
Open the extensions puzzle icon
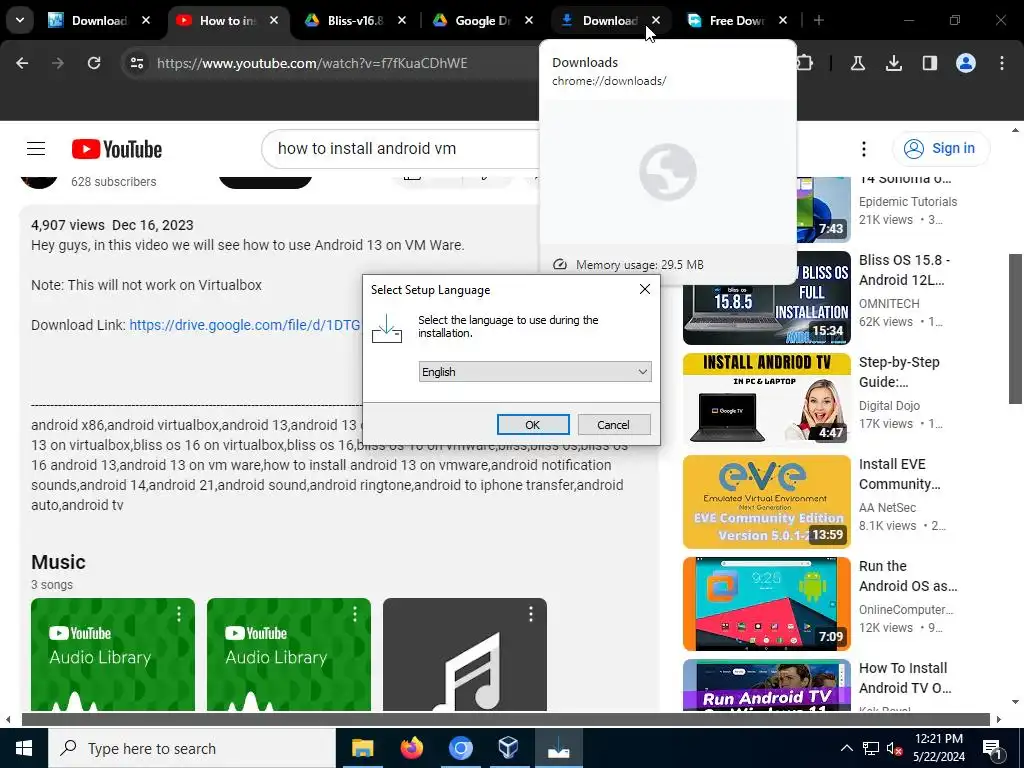pyautogui.click(x=806, y=63)
